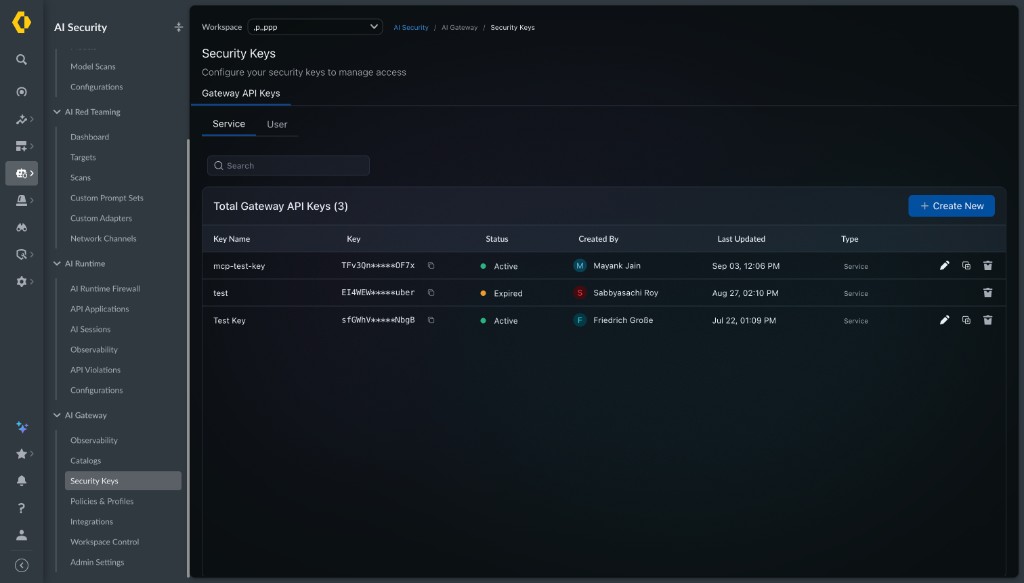Collapse sidebar with the circled arrow icon
The image size is (1024, 583).
pyautogui.click(x=22, y=565)
